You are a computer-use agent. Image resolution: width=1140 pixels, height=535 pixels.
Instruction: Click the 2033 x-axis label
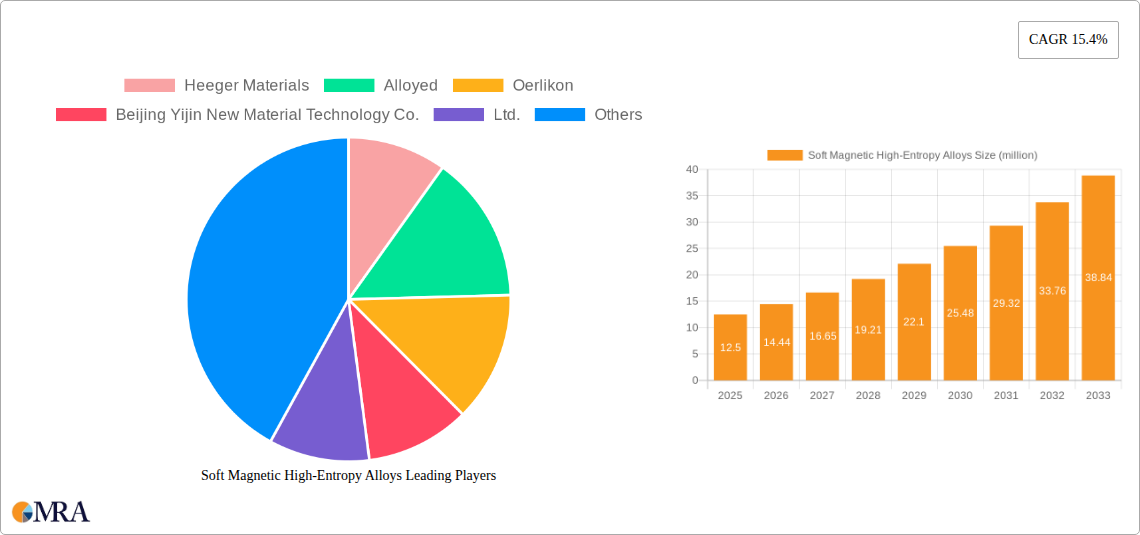pos(1099,395)
